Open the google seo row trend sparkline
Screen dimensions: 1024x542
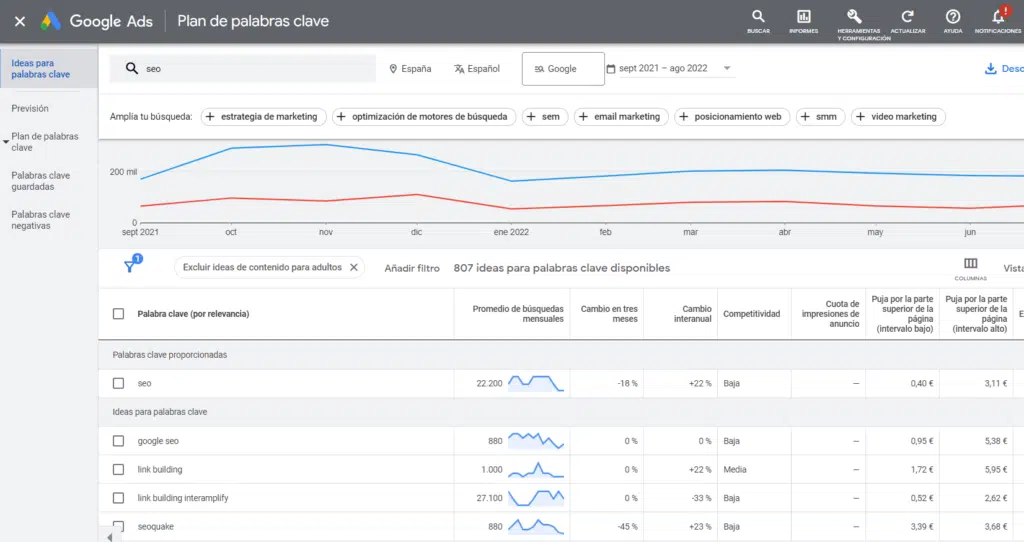536,441
